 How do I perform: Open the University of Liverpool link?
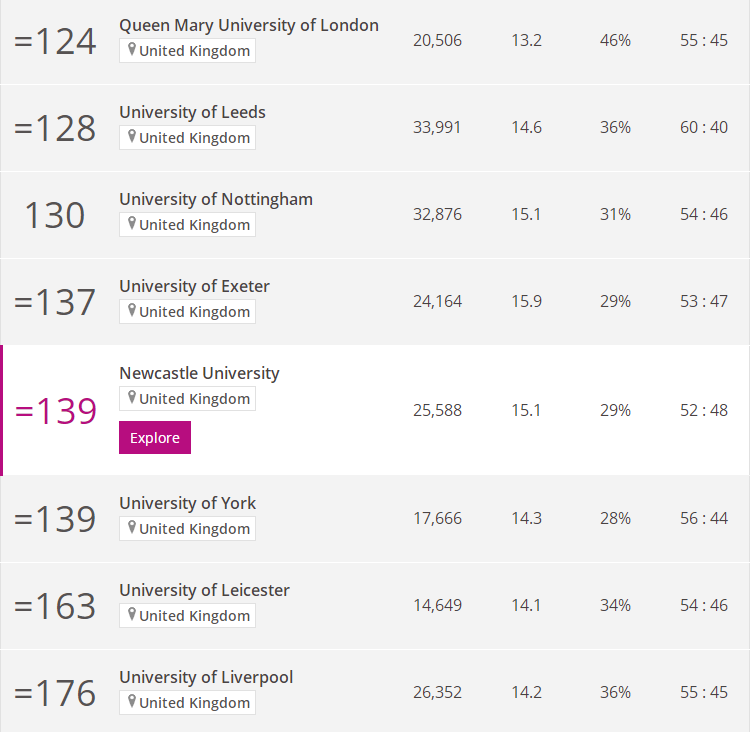pos(206,677)
